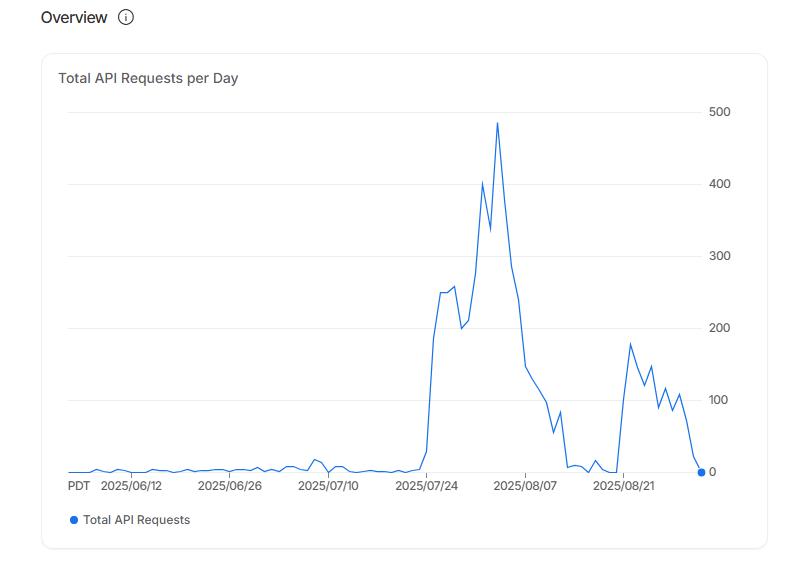Click the Total API Requests per Day title

pos(148,78)
